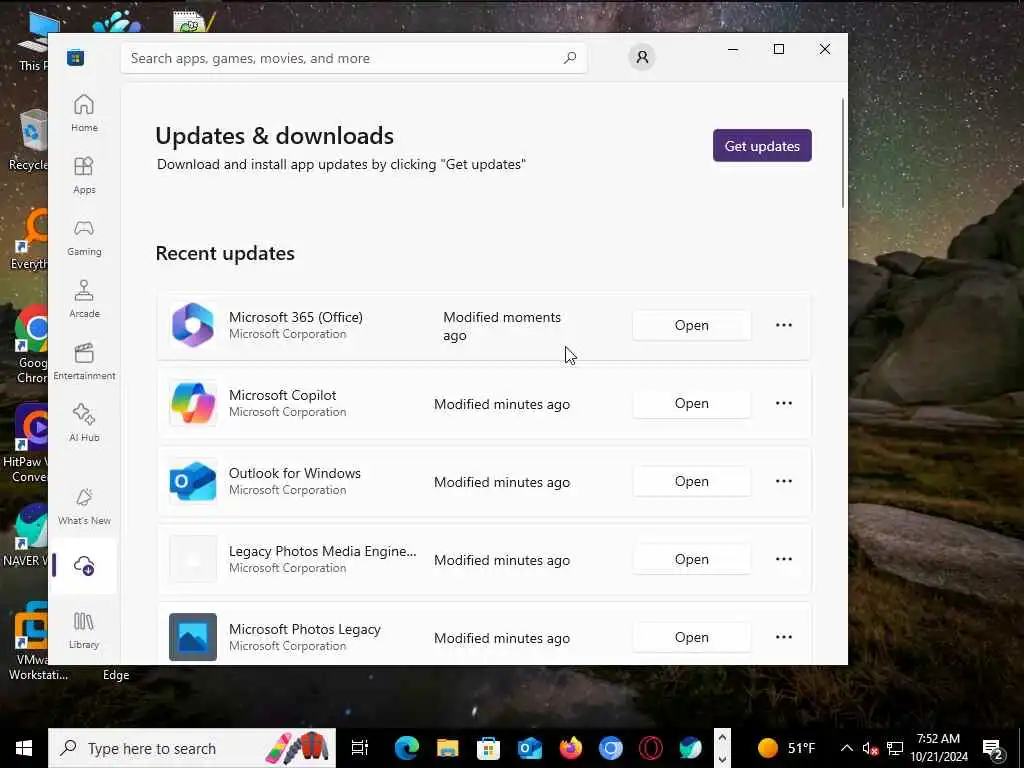Click the search magnifier icon in Store
The width and height of the screenshot is (1024, 768).
(569, 58)
